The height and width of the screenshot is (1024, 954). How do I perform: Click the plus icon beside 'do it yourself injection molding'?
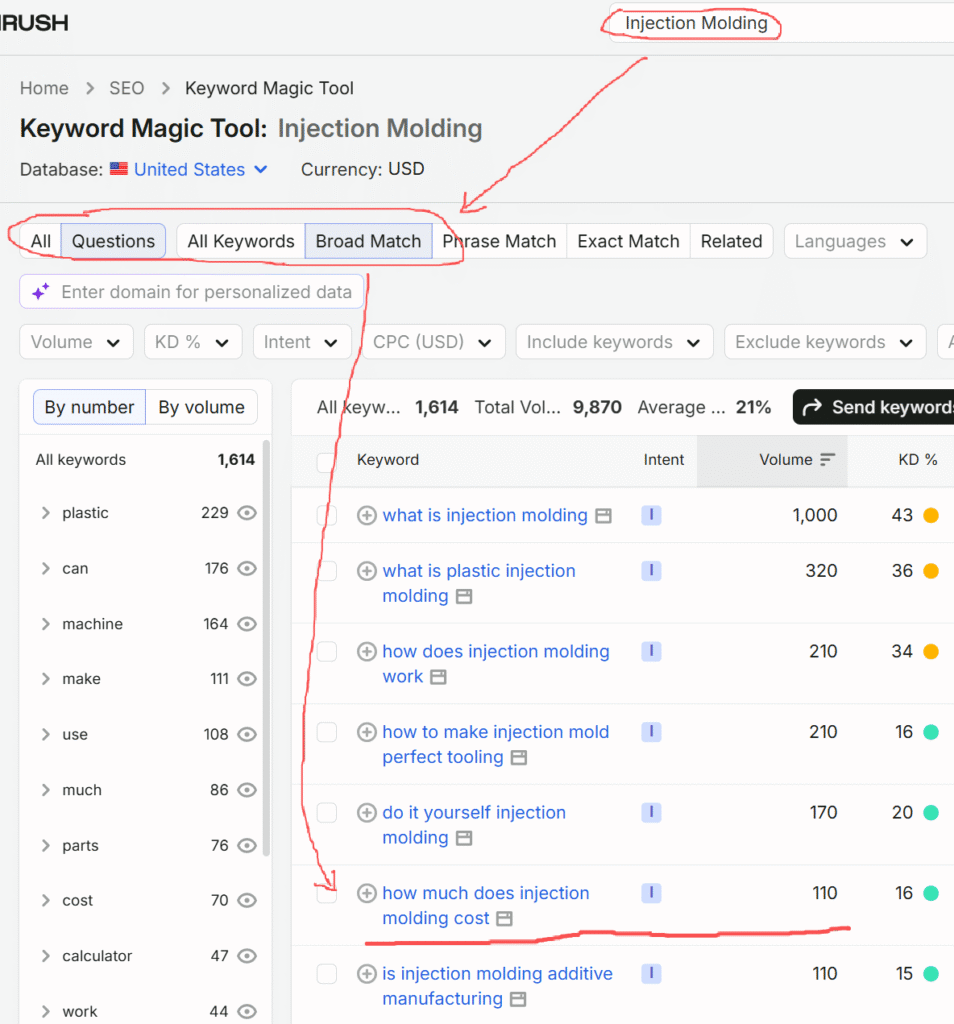coord(366,812)
